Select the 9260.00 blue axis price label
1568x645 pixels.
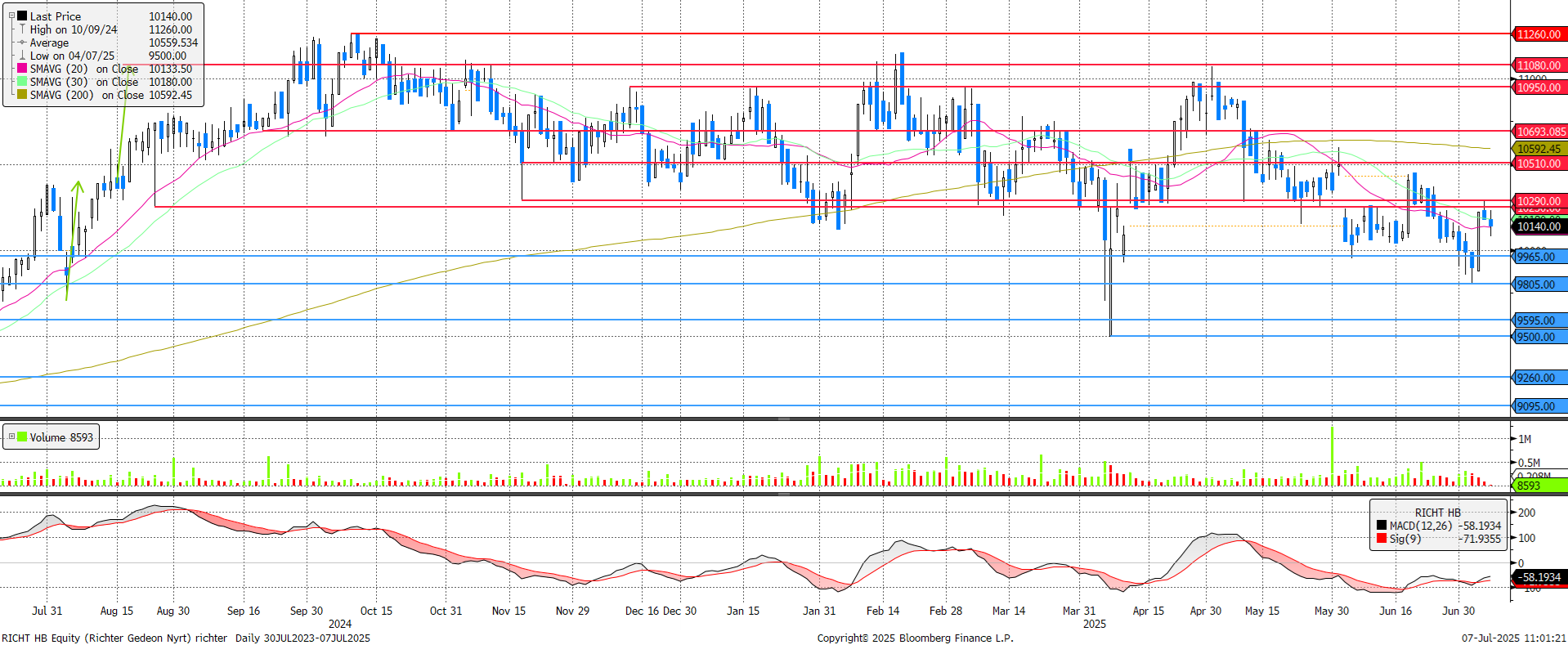click(1539, 378)
